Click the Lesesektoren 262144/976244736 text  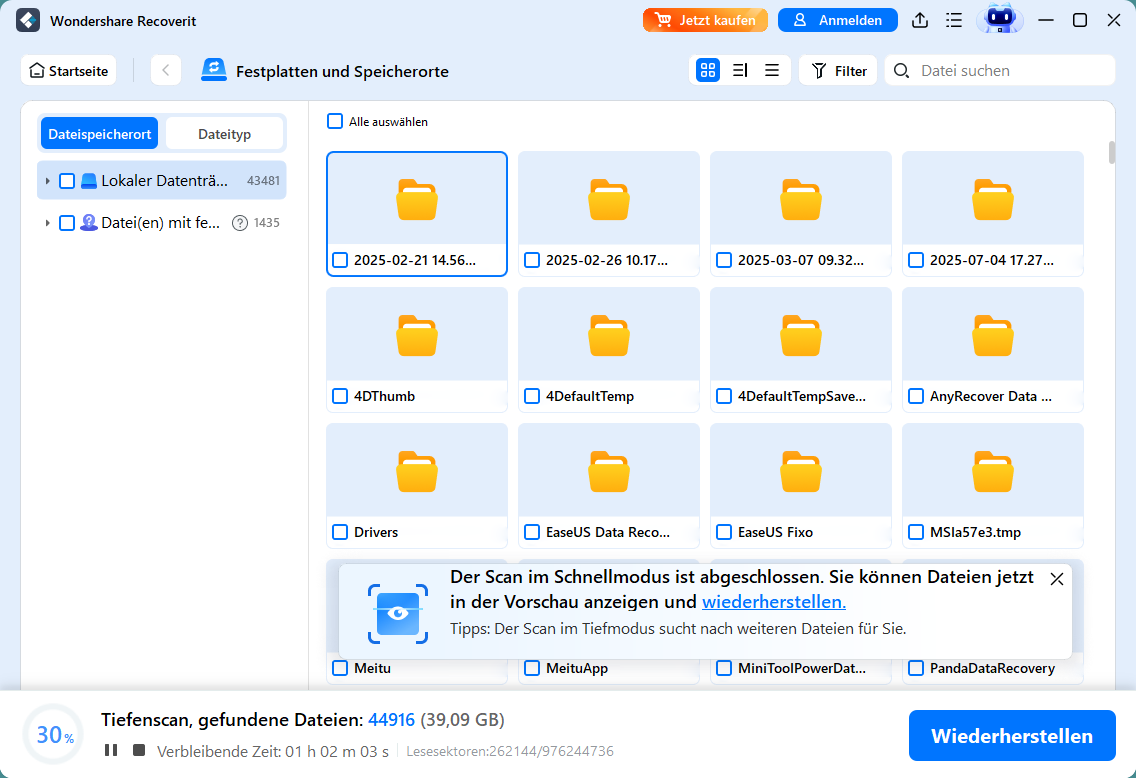[509, 751]
